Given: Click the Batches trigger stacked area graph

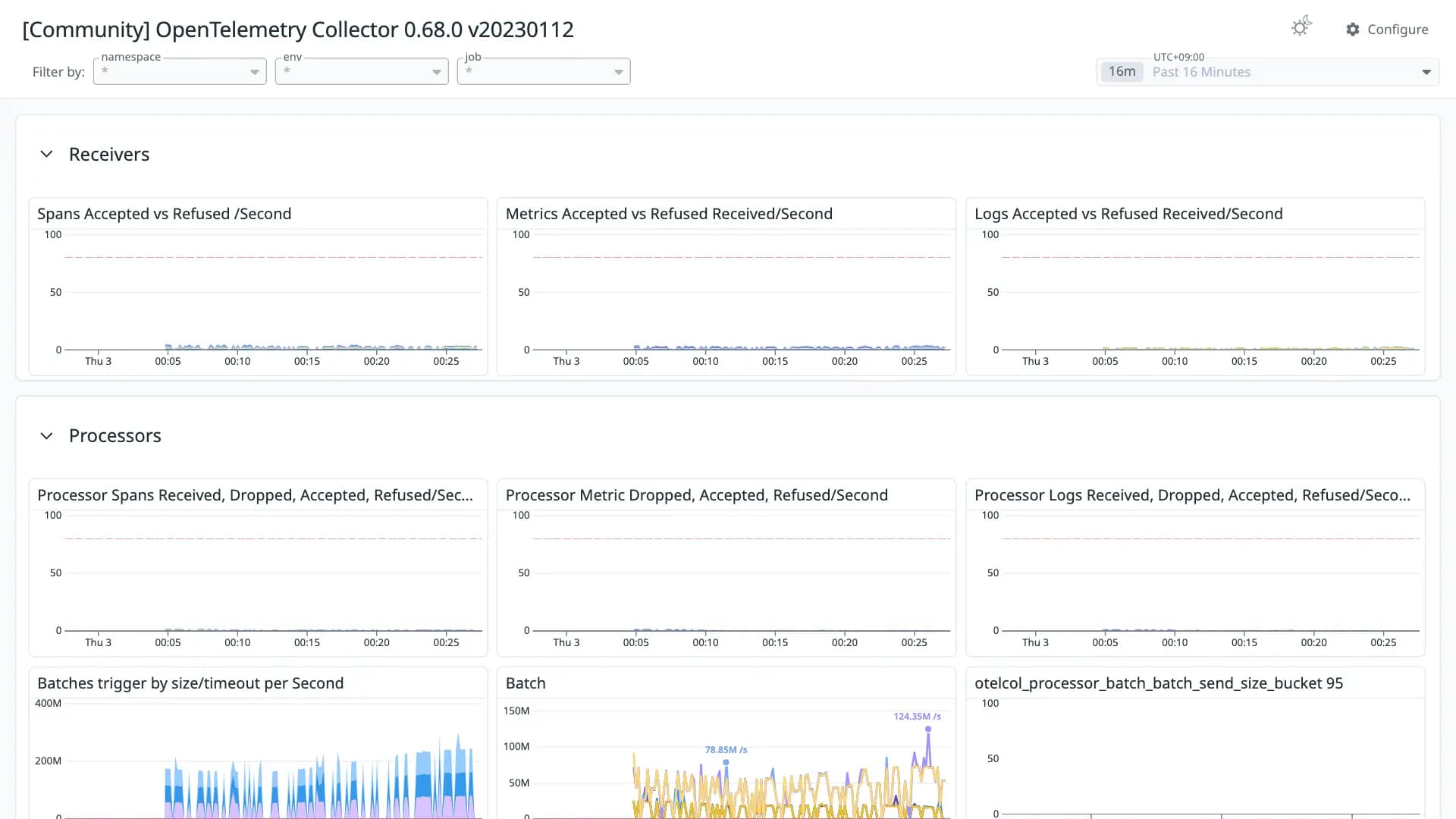Looking at the screenshot, I should coord(273,760).
